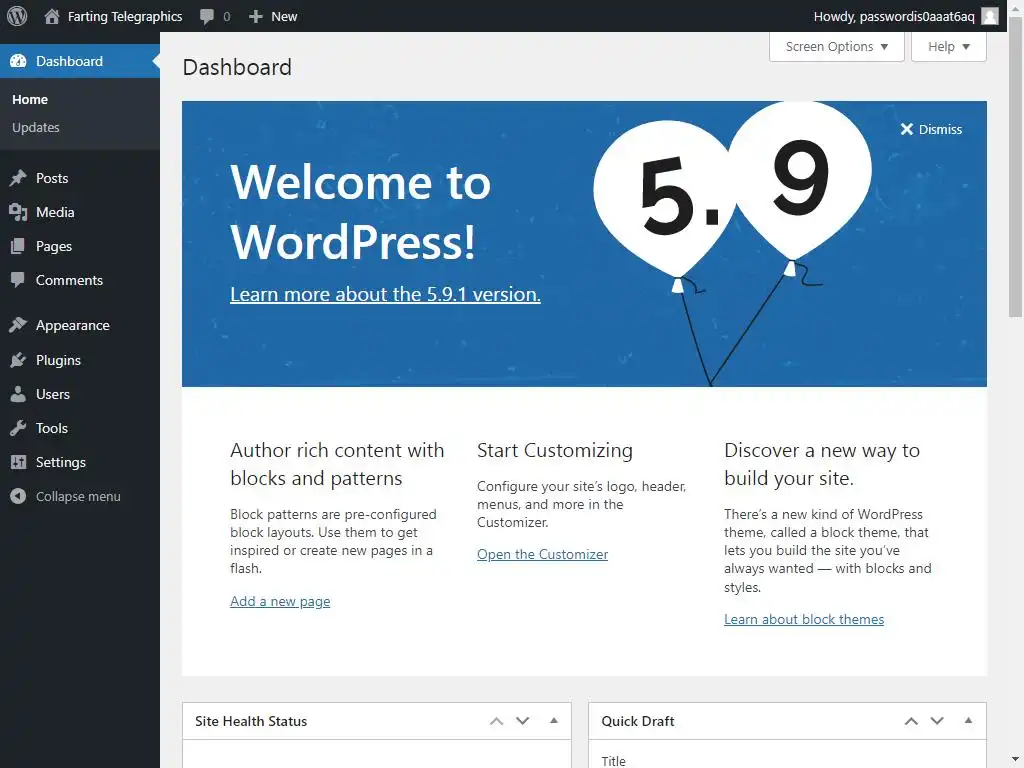Click the Users person icon

[18, 394]
